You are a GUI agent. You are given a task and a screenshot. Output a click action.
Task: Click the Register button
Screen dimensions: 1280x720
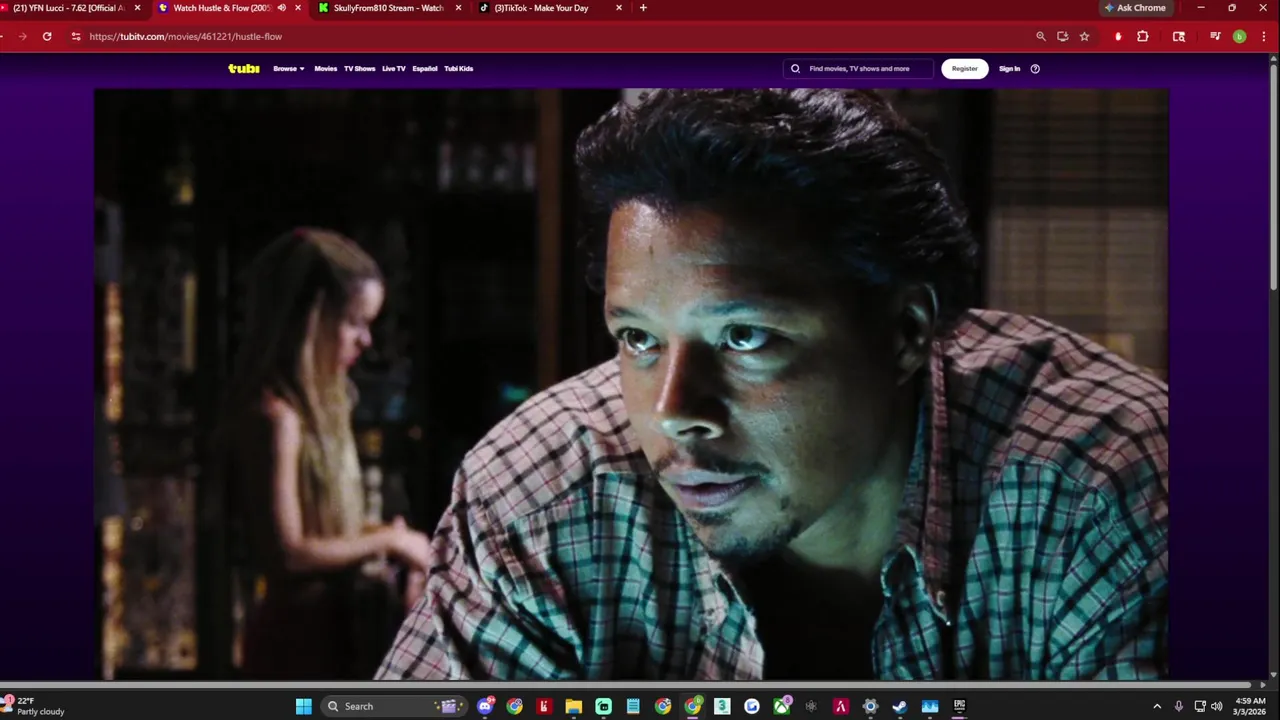pyautogui.click(x=965, y=69)
